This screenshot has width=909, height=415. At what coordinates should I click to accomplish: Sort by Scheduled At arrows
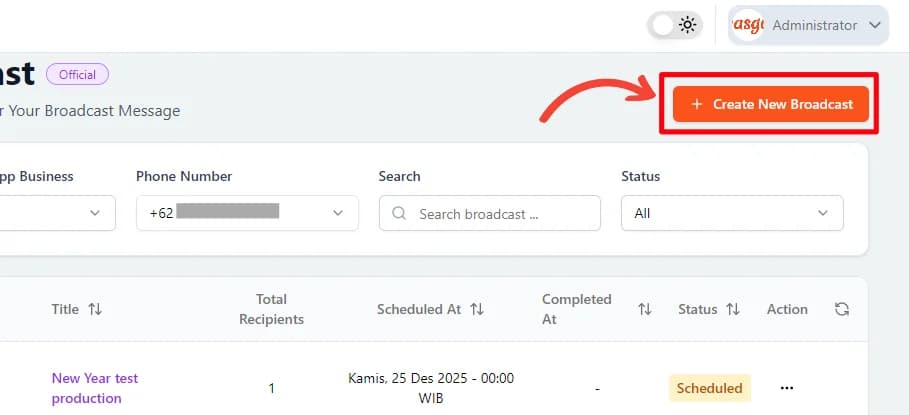(477, 310)
